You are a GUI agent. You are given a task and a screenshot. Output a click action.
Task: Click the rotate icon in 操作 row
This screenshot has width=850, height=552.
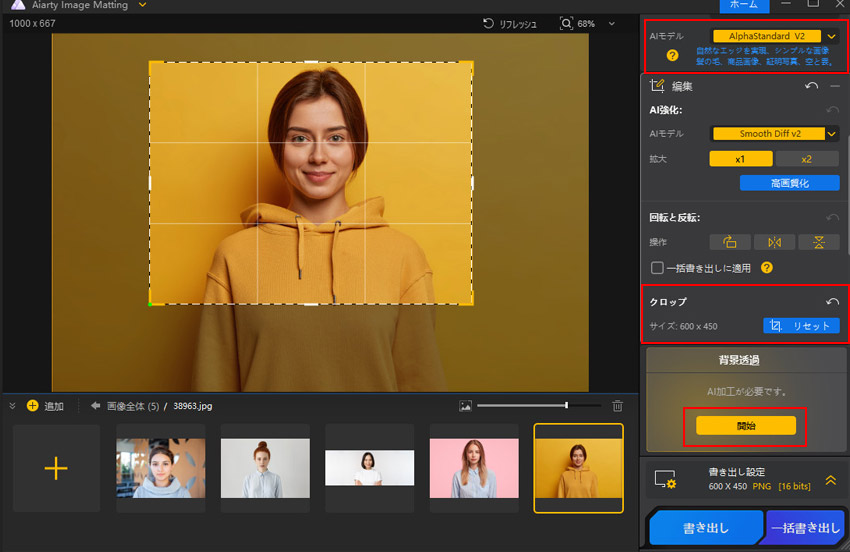tap(730, 242)
